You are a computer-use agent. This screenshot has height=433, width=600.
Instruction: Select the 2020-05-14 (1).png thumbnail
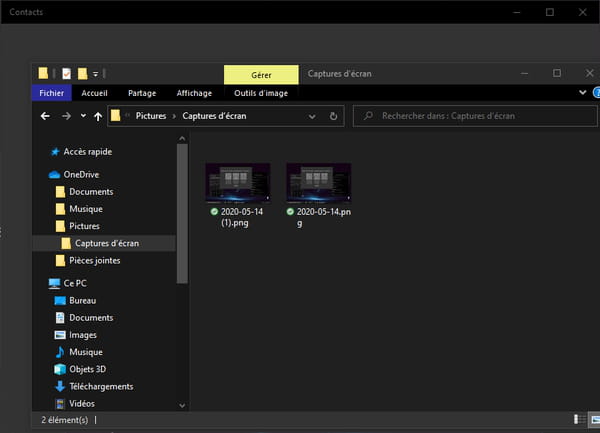point(238,183)
